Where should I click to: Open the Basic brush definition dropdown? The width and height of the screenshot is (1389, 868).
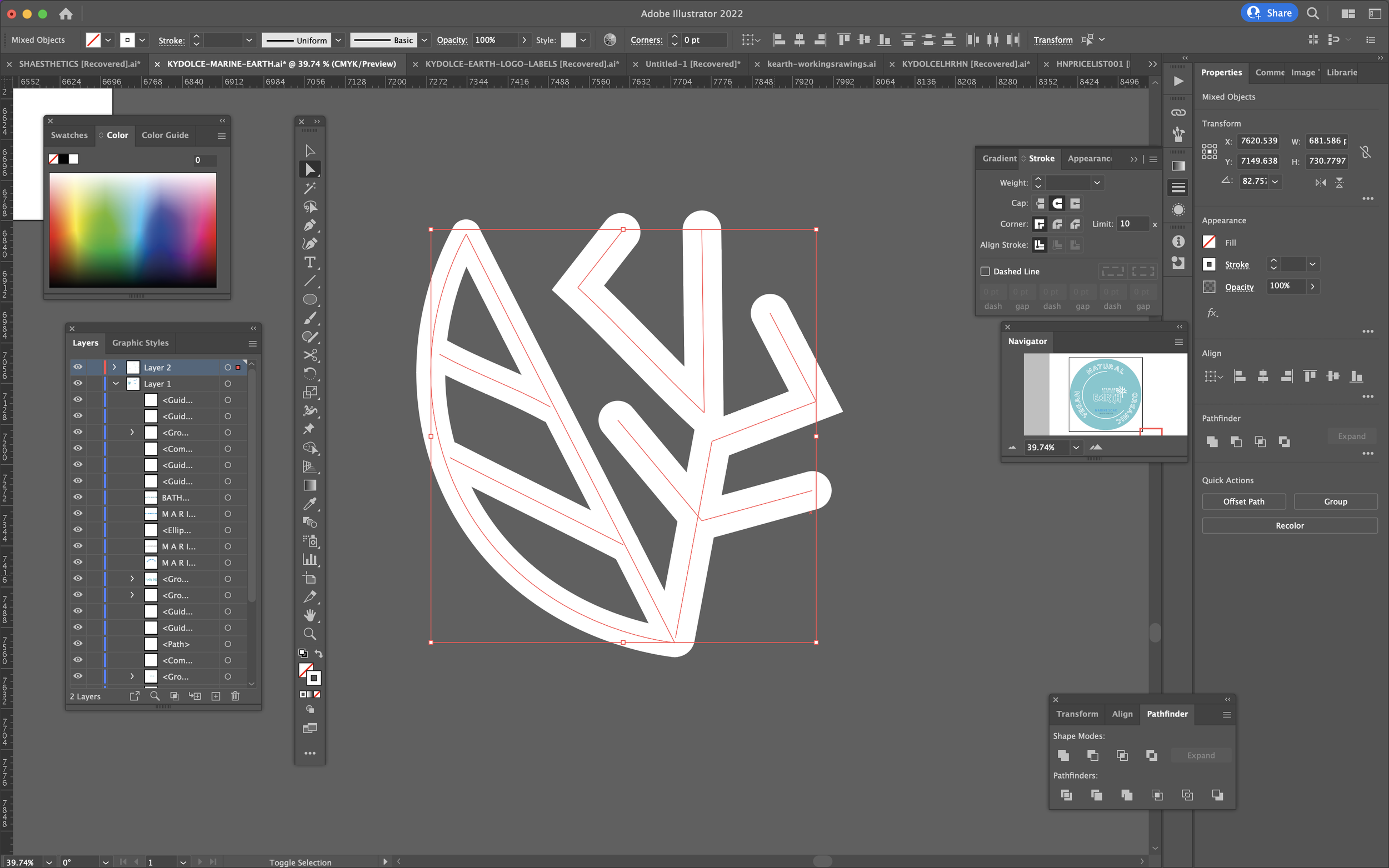(424, 40)
